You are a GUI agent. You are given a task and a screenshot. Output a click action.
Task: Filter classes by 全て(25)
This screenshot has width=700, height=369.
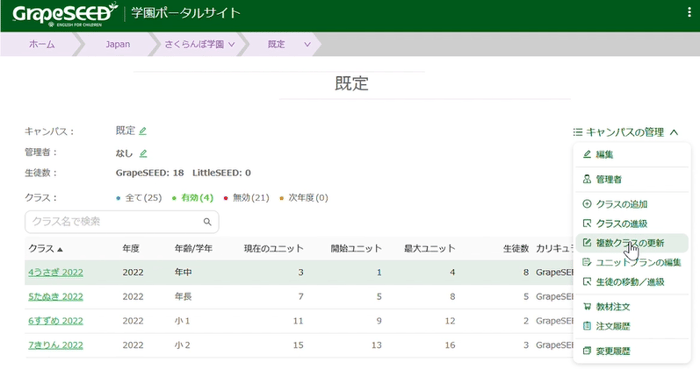pos(143,198)
